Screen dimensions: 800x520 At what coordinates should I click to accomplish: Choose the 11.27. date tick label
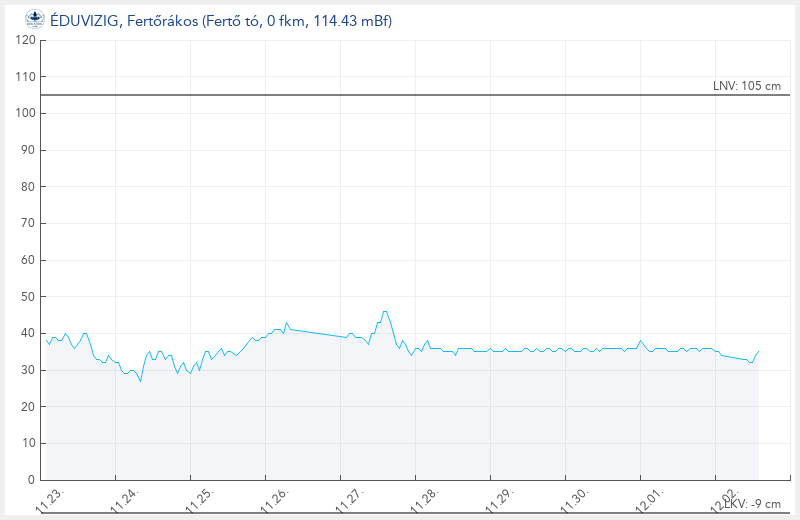point(350,500)
